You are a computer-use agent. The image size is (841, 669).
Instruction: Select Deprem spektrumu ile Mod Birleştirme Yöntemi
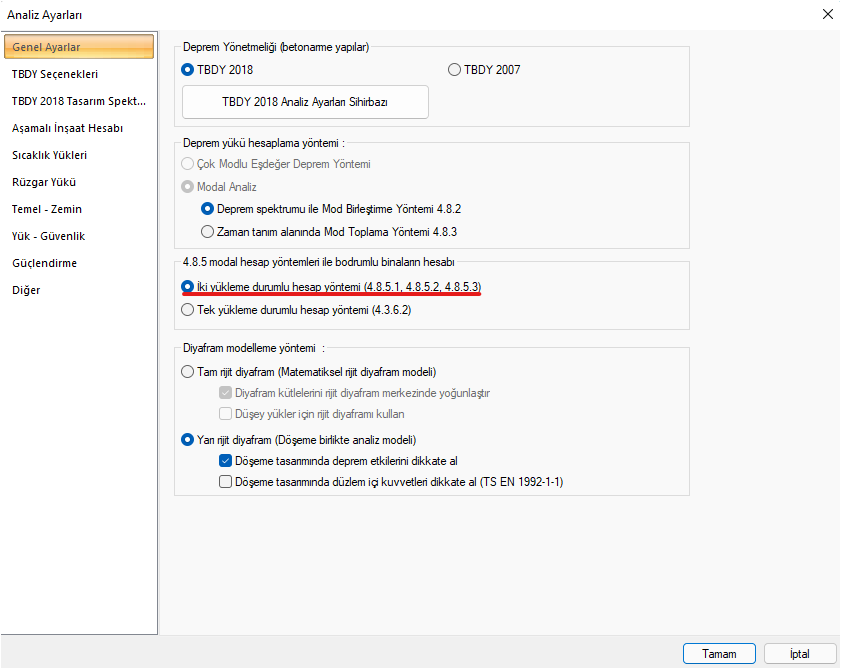208,209
